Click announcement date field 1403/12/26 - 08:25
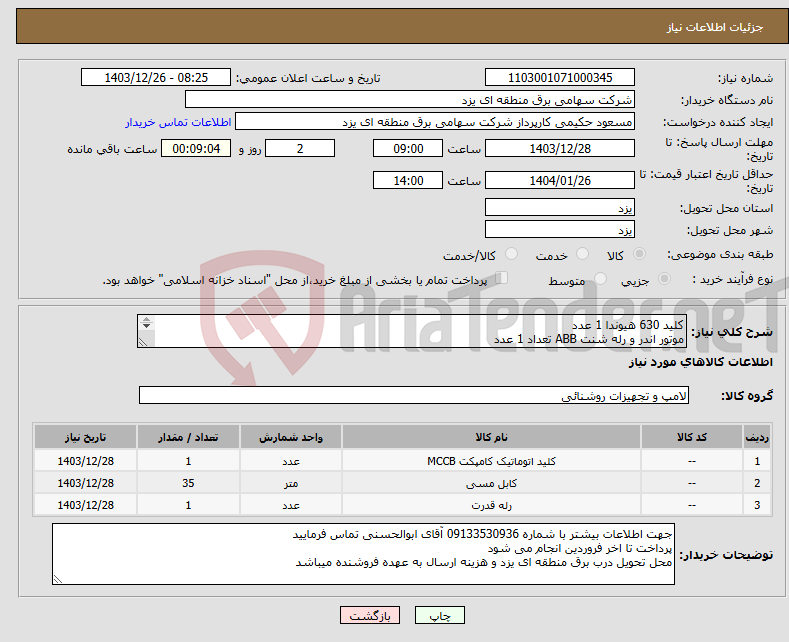789x642 pixels. (155, 77)
